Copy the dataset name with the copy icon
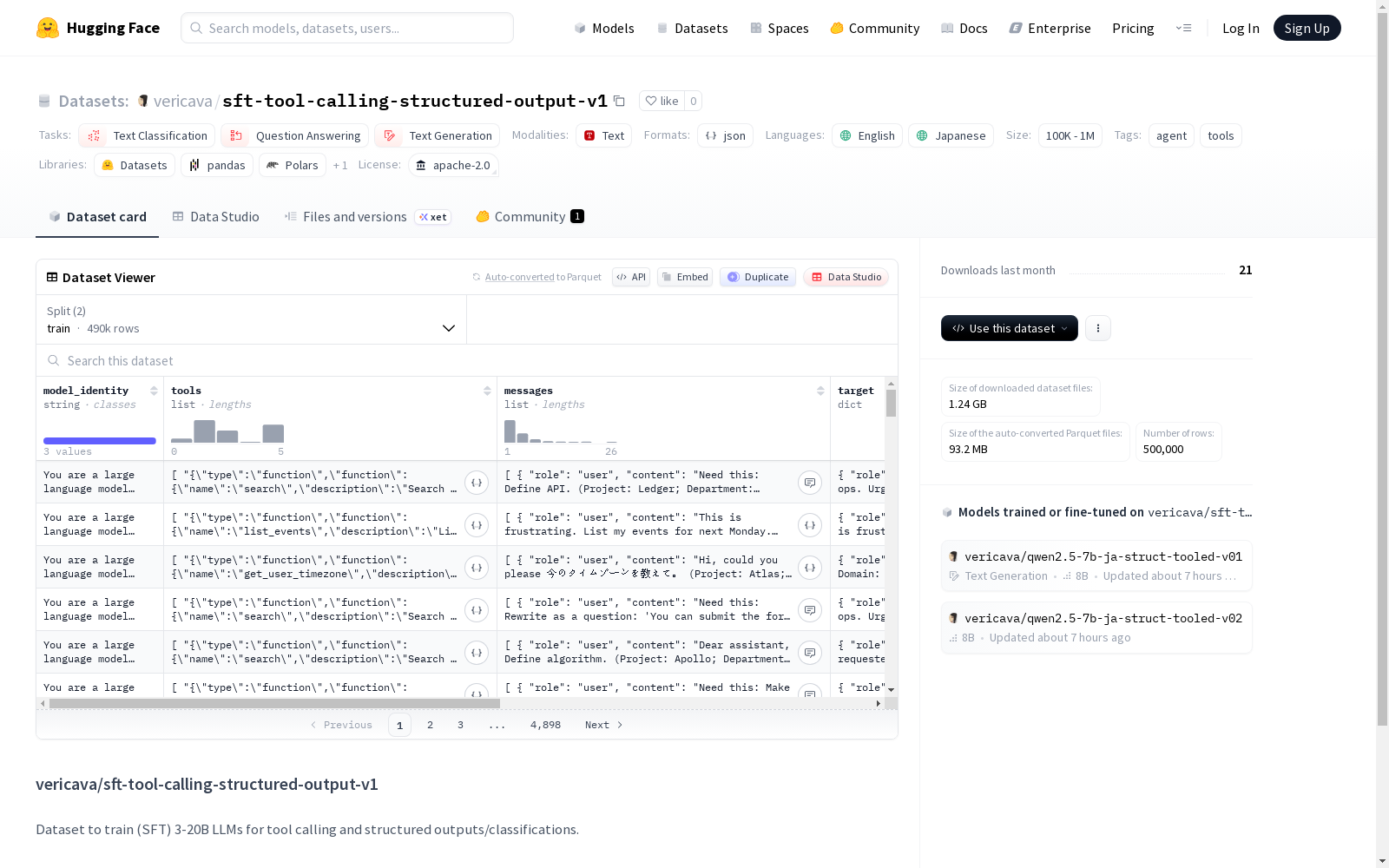This screenshot has width=1389, height=868. coord(619,101)
